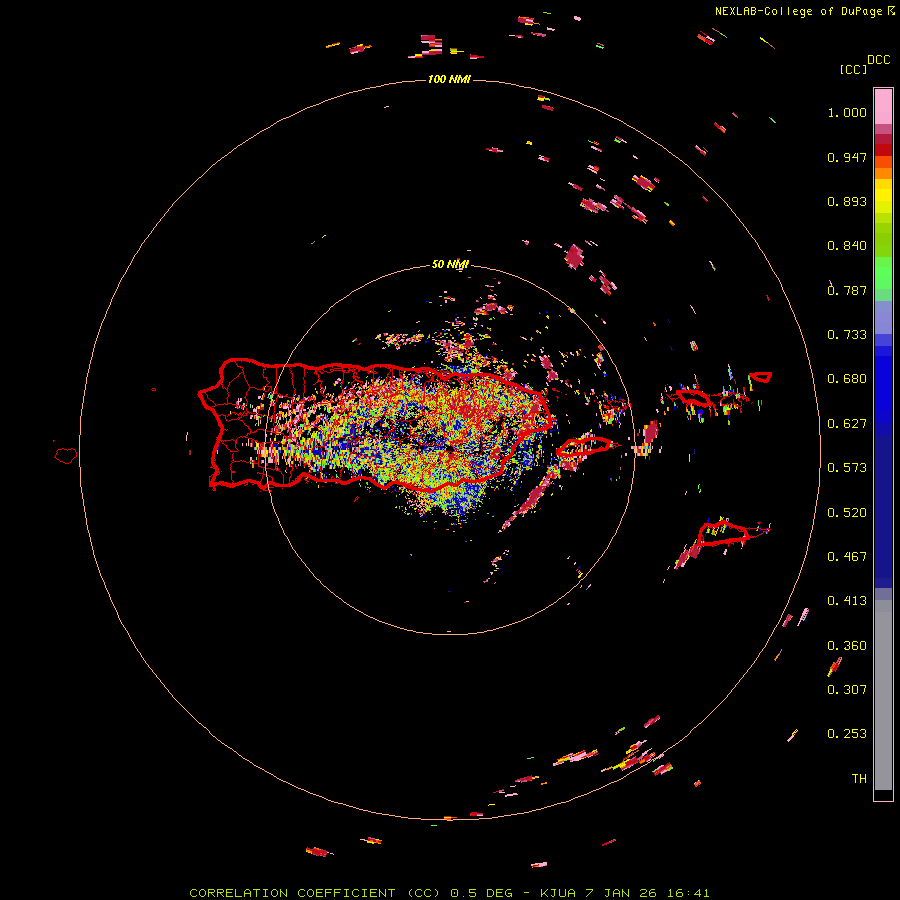
Task: Select the 0.413 scale value
Action: click(x=847, y=601)
